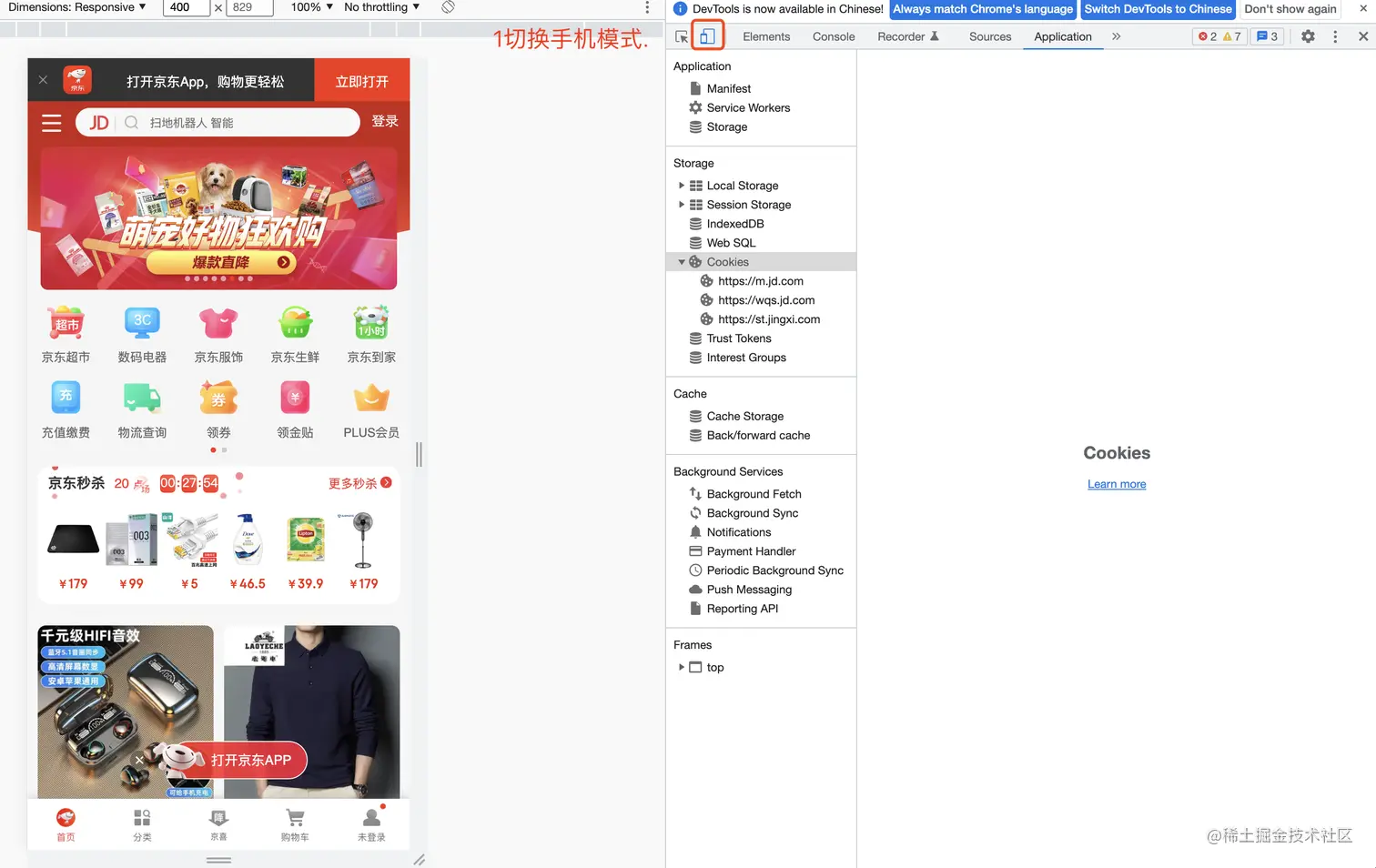Activate the inspect element picker icon

[682, 37]
